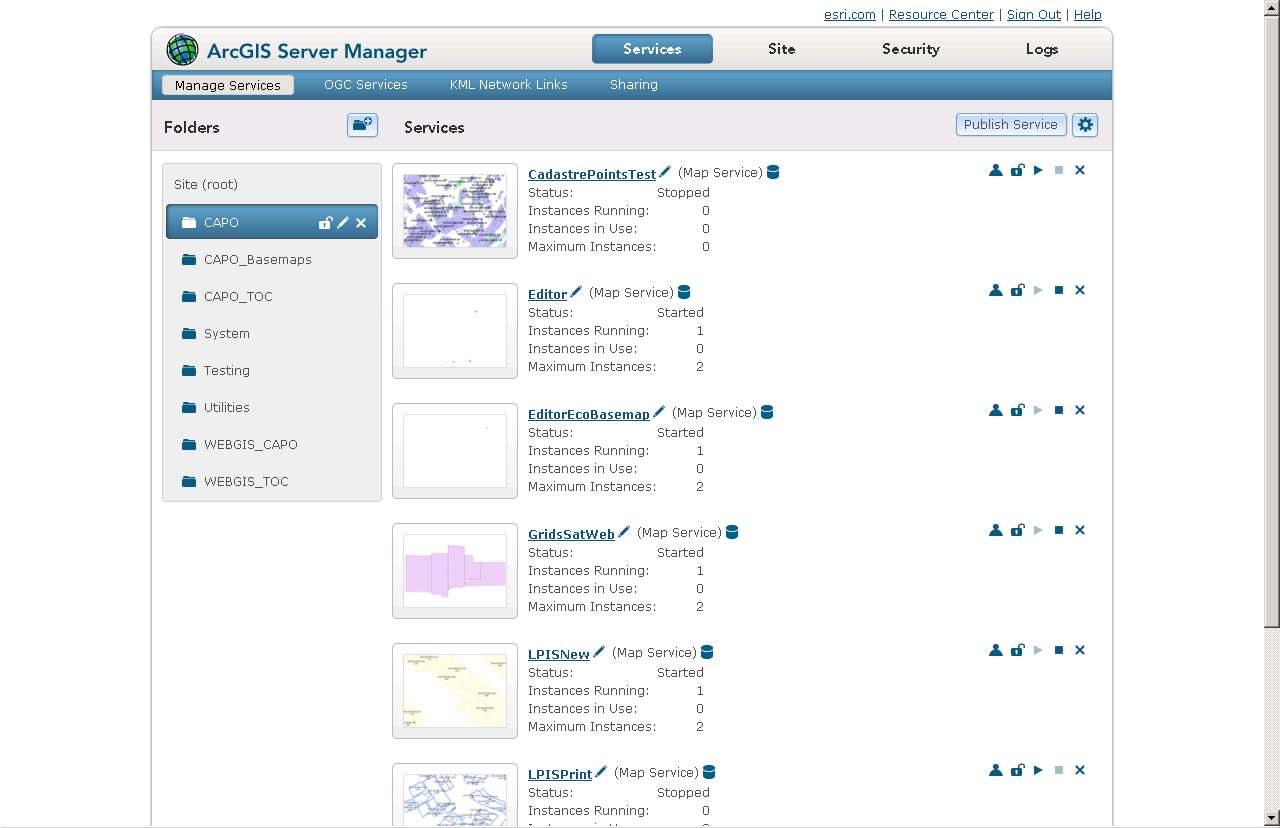The image size is (1280, 828).
Task: Edit the LPISNew service via pencil
Action: 599,652
